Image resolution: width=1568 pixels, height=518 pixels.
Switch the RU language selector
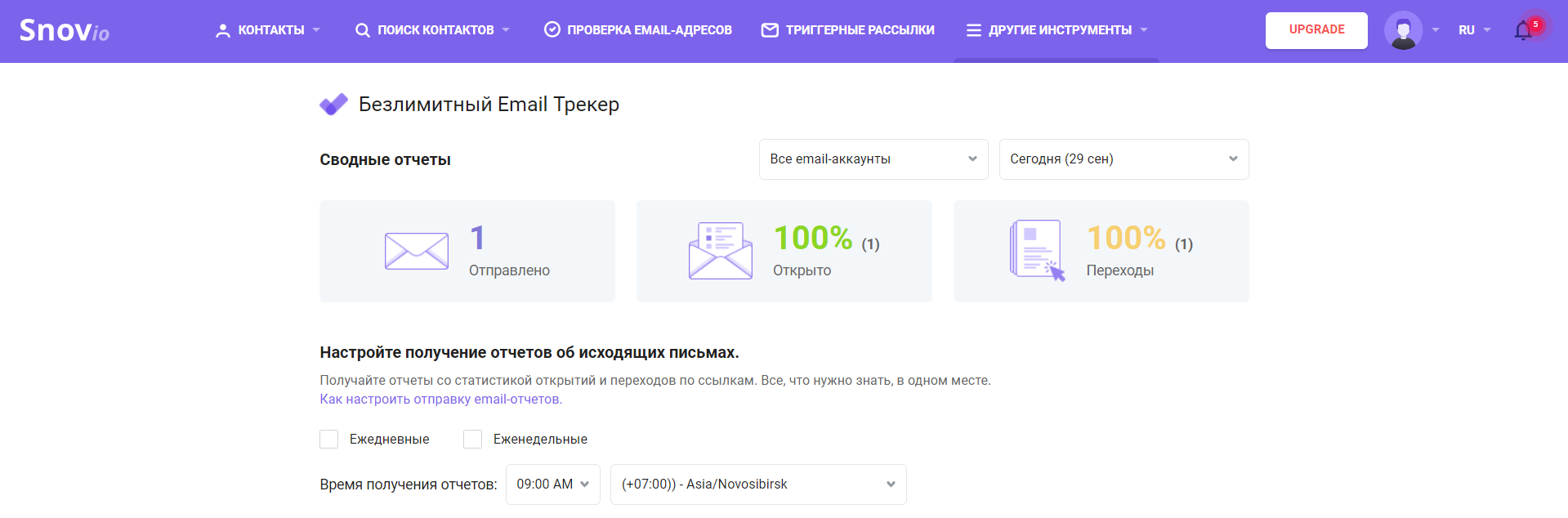click(x=1473, y=30)
